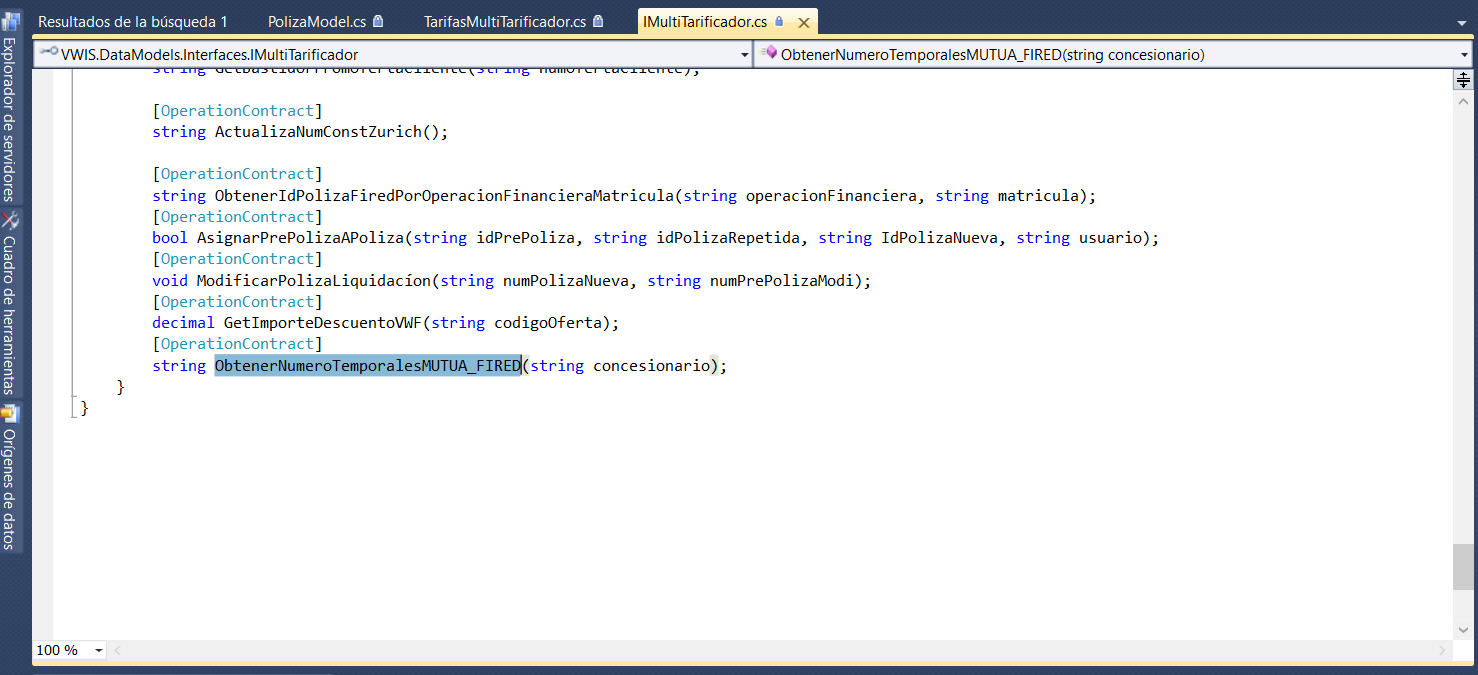Click on ModificarPolizaLiquidacion method name

pos(314,281)
